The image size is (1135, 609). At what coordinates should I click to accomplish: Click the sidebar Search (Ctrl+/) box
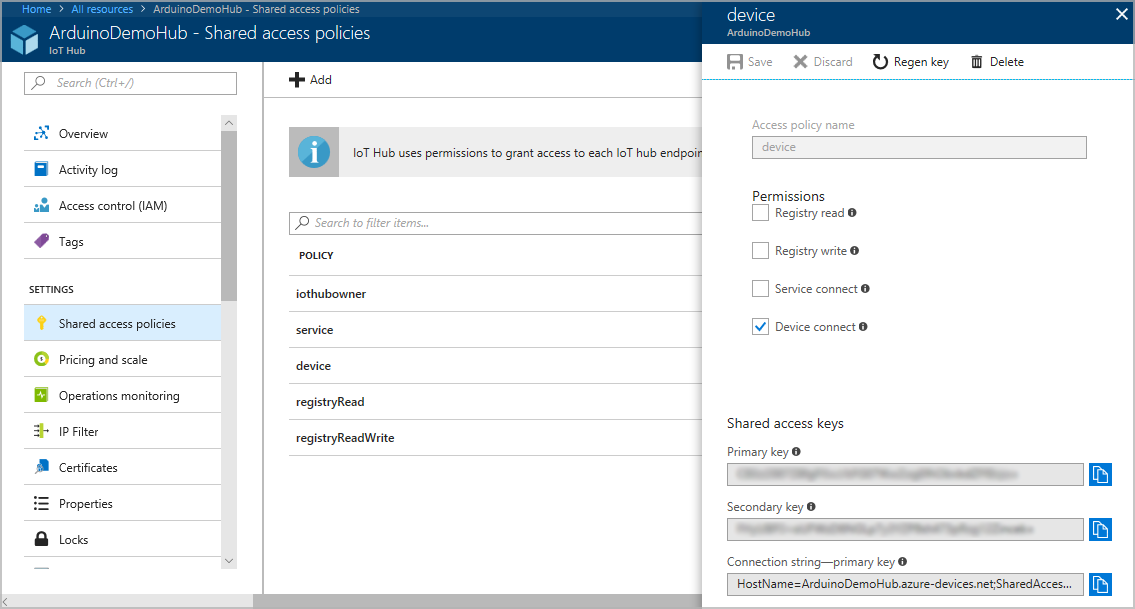[130, 83]
